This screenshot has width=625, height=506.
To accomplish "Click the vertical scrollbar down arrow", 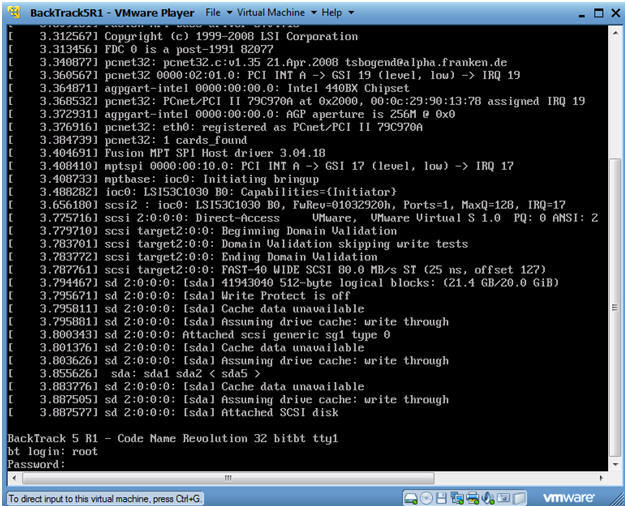I will [615, 465].
